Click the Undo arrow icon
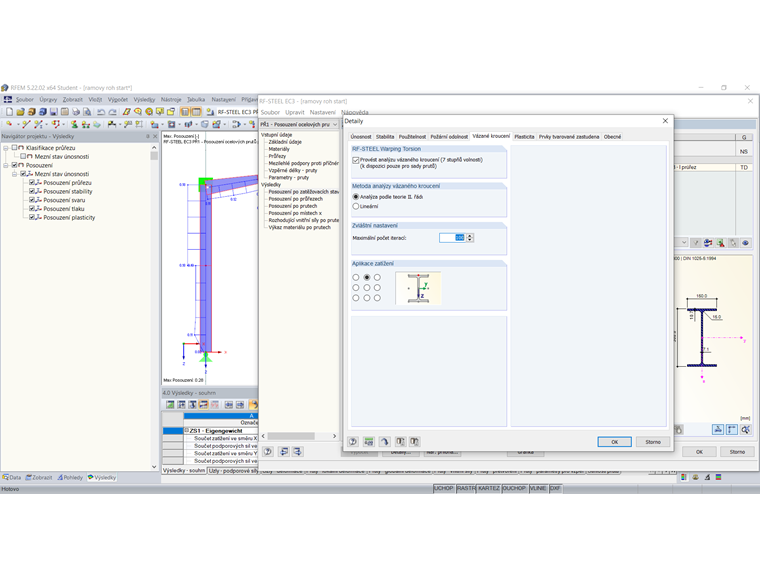Viewport: 760px width, 576px height. tap(101, 112)
